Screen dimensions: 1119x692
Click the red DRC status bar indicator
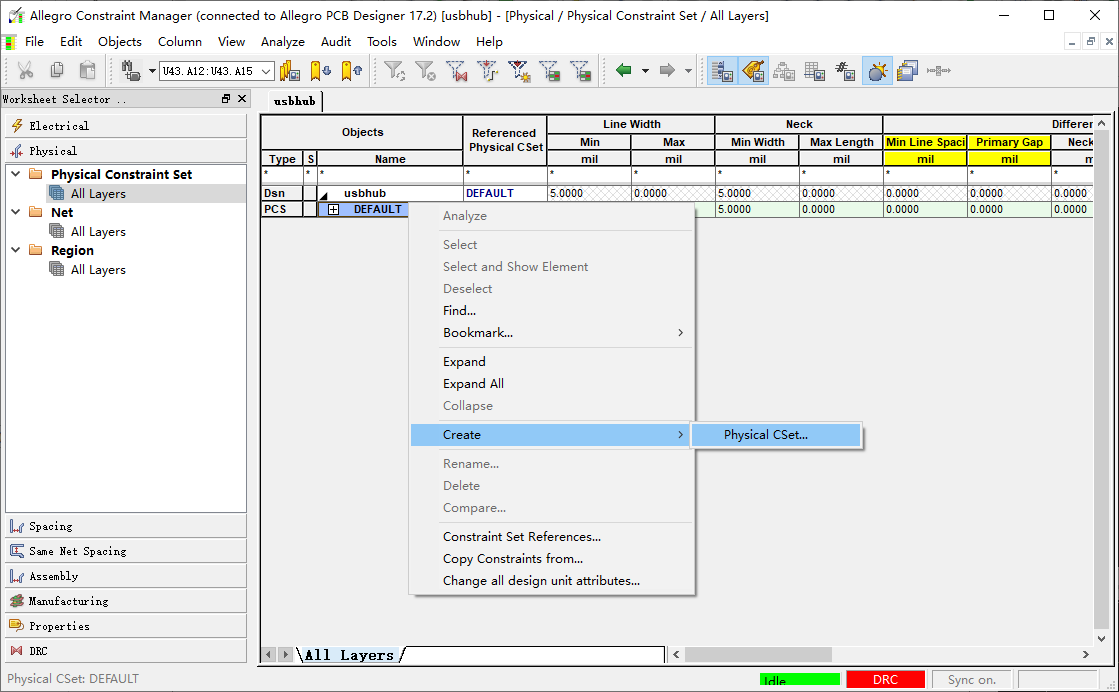tap(885, 679)
